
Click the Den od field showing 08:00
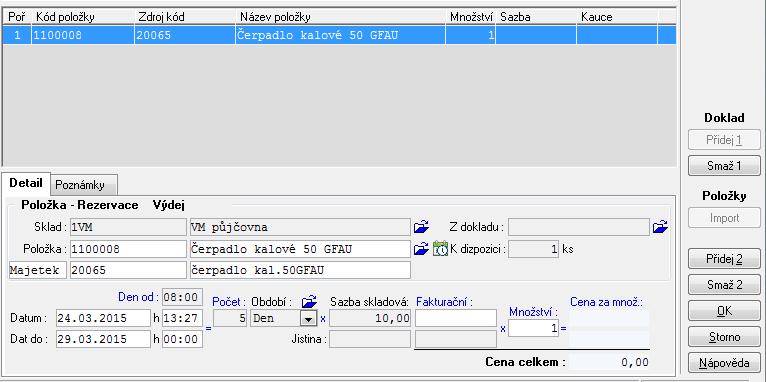182,297
